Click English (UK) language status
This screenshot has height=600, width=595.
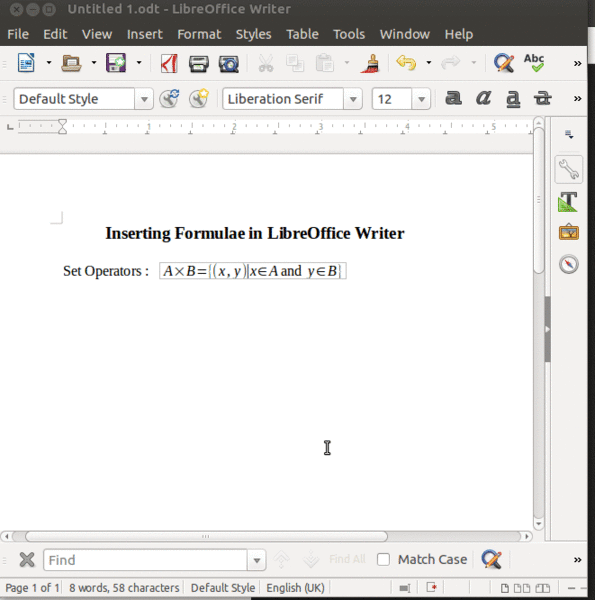pos(295,587)
